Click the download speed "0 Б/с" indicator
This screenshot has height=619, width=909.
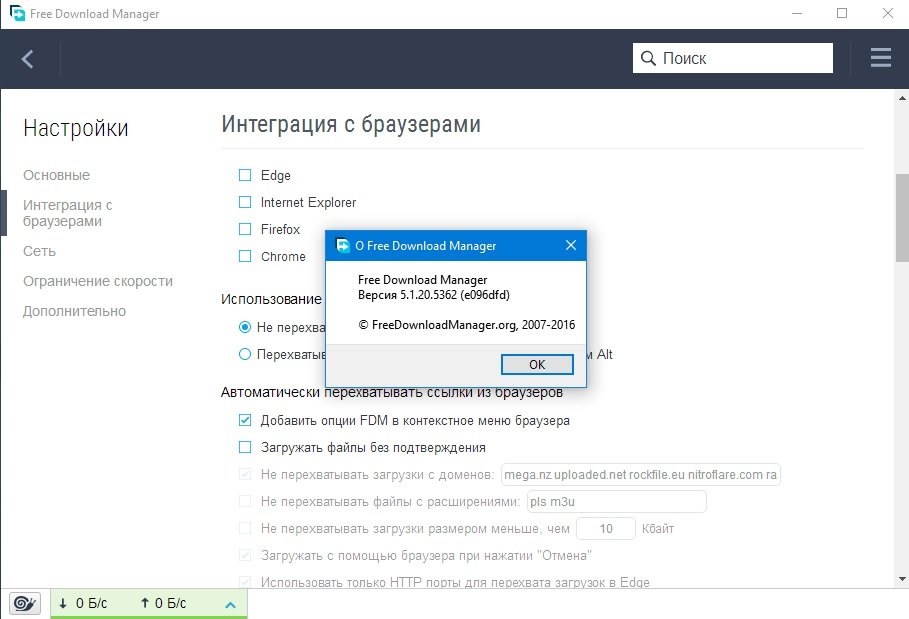pos(83,603)
